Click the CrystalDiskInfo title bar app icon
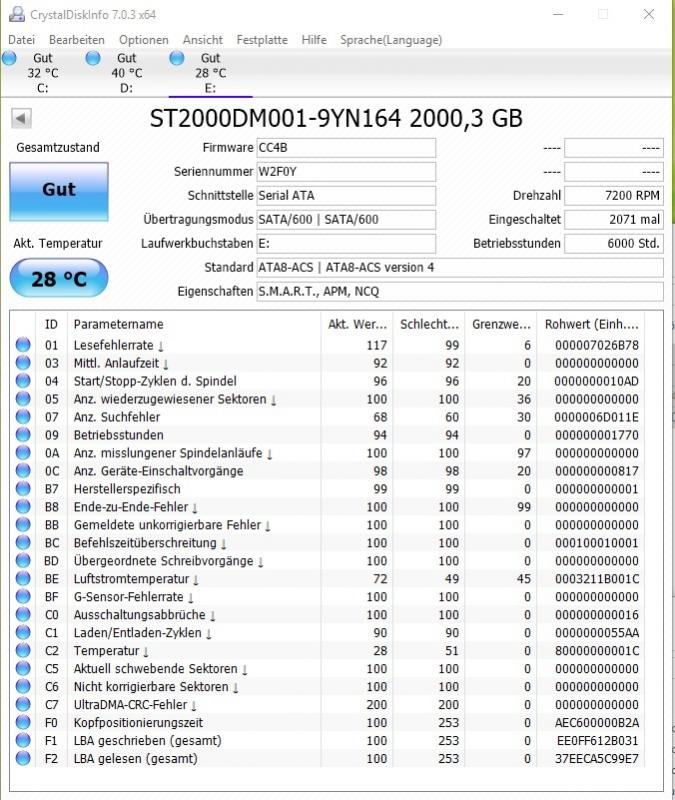675x800 pixels. coord(16,14)
